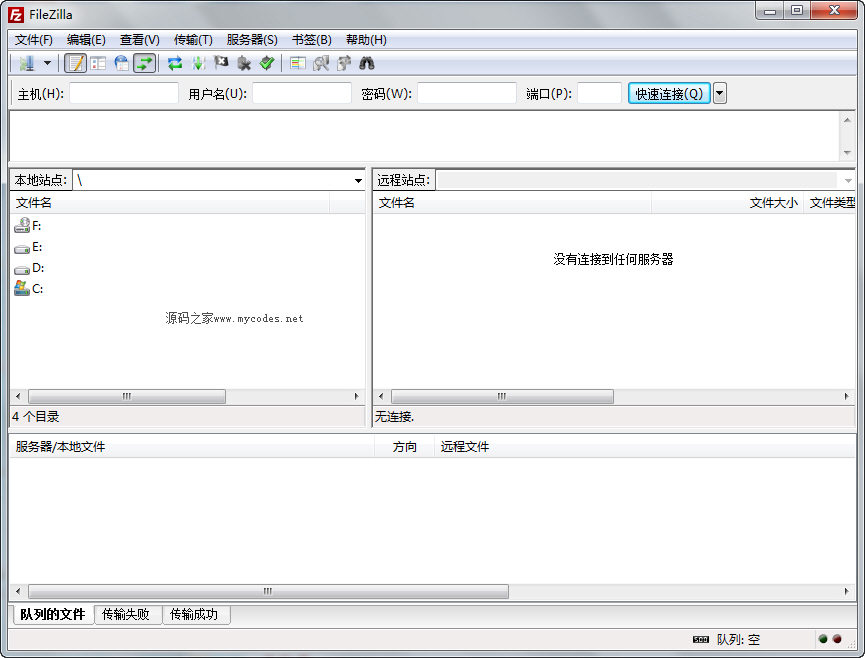This screenshot has width=865, height=658.
Task: Click the remote pane scroll left arrow
Action: tap(381, 397)
